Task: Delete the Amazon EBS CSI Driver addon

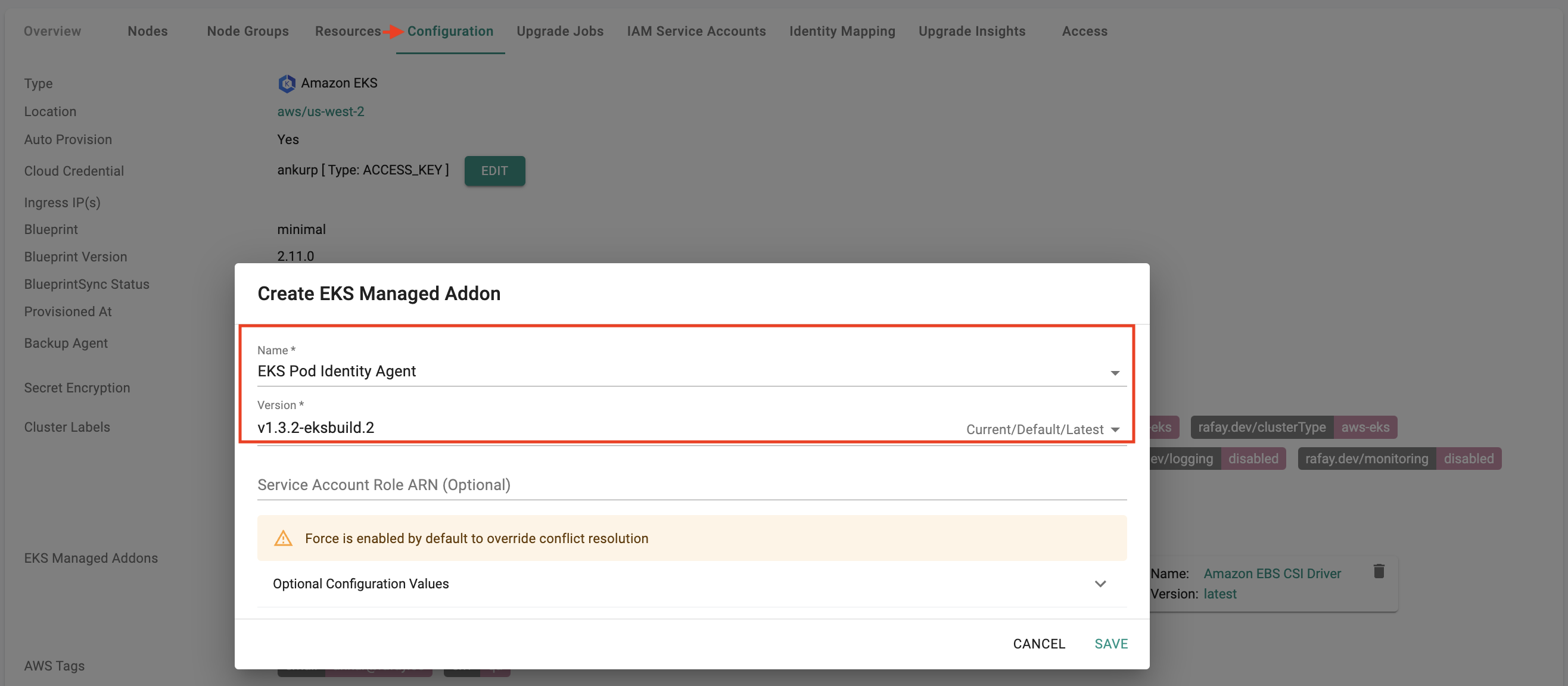Action: [1379, 571]
